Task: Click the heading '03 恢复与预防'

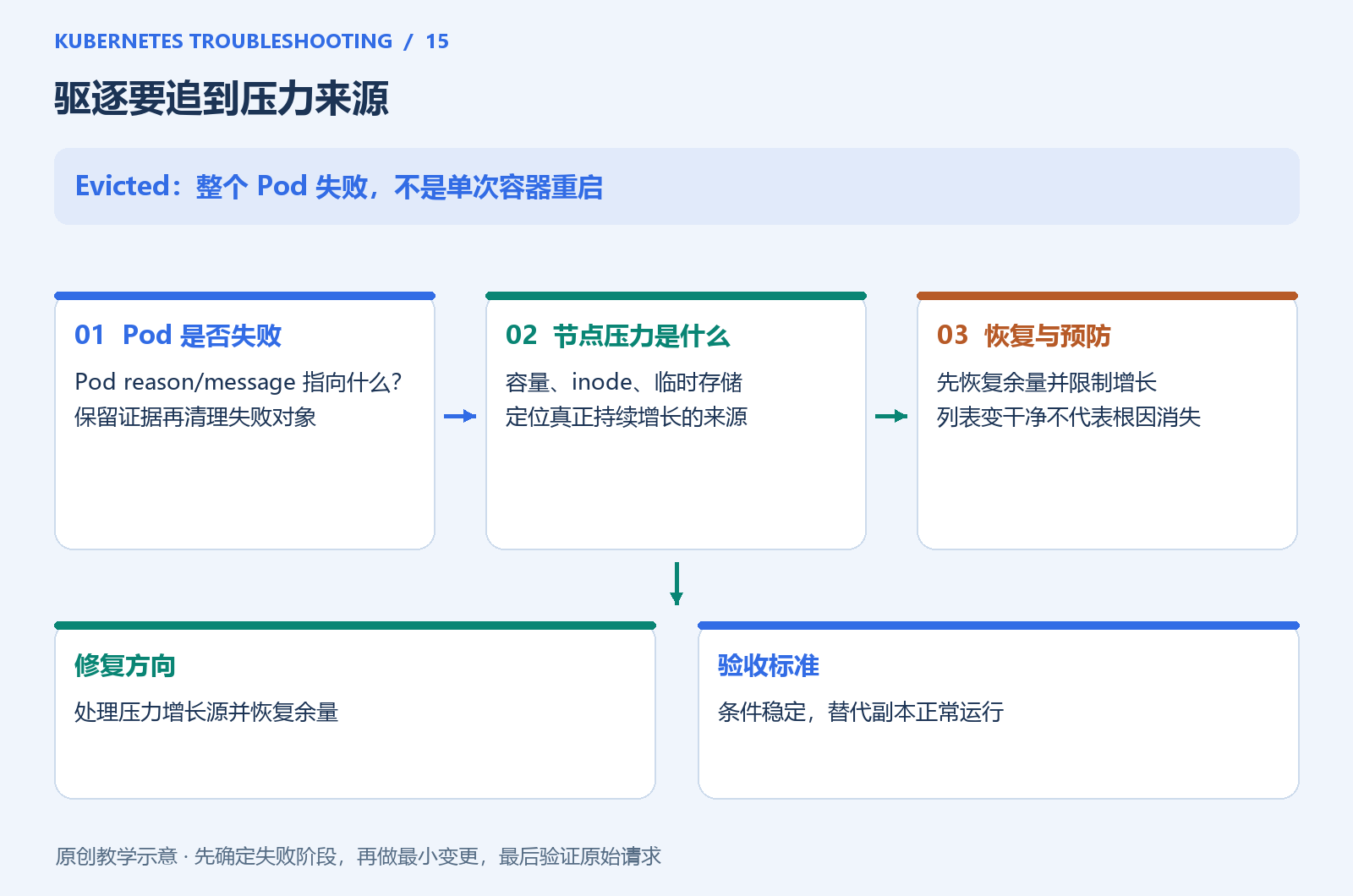Action: coord(1023,336)
